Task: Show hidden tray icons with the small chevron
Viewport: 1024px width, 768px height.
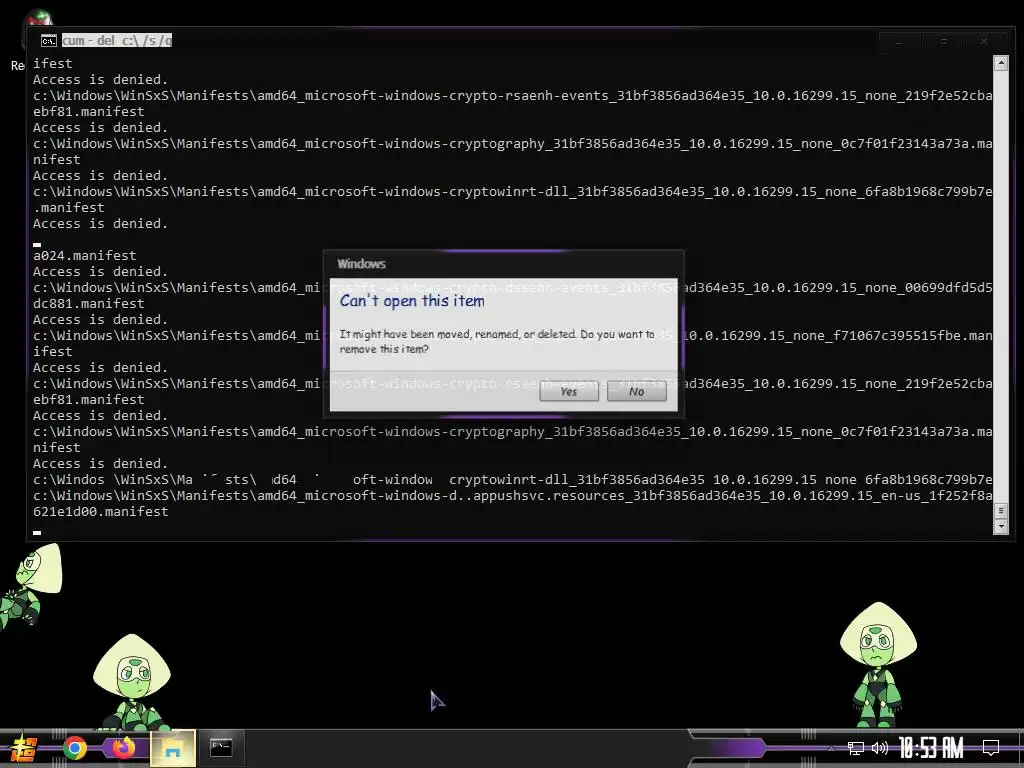Action: [x=831, y=748]
